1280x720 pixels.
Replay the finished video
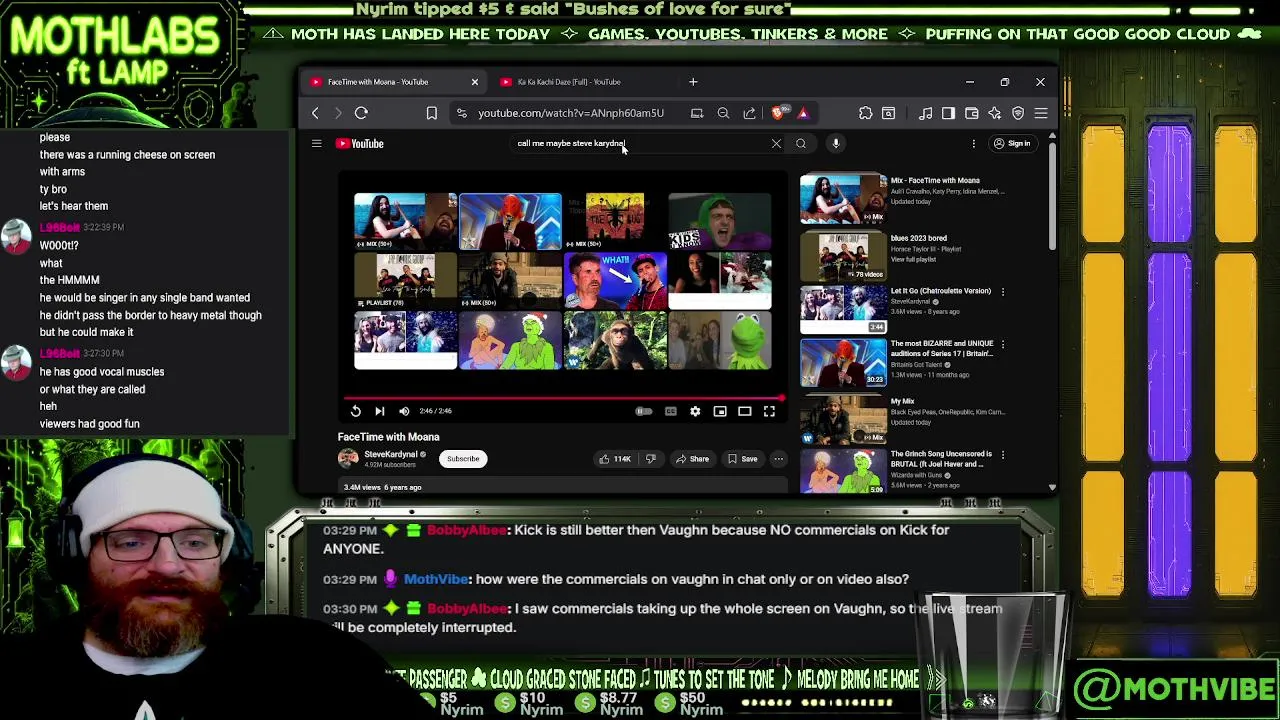click(355, 411)
